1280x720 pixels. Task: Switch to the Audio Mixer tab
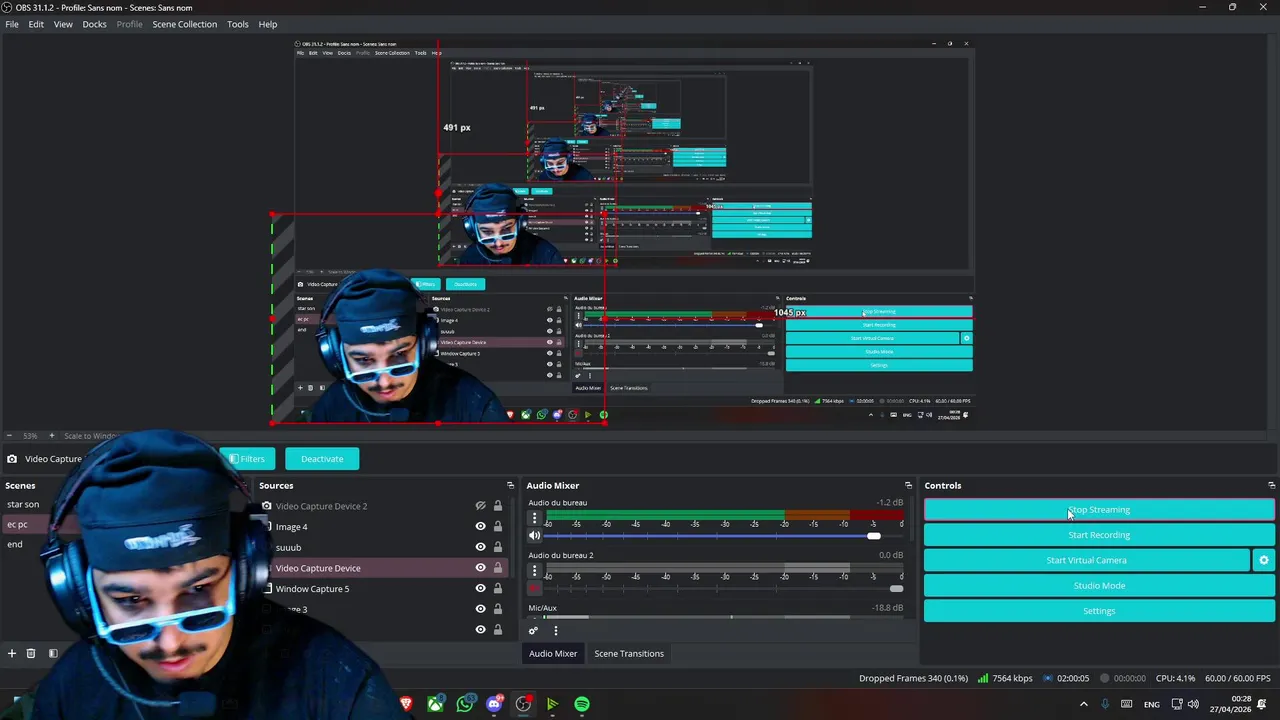[x=553, y=654]
